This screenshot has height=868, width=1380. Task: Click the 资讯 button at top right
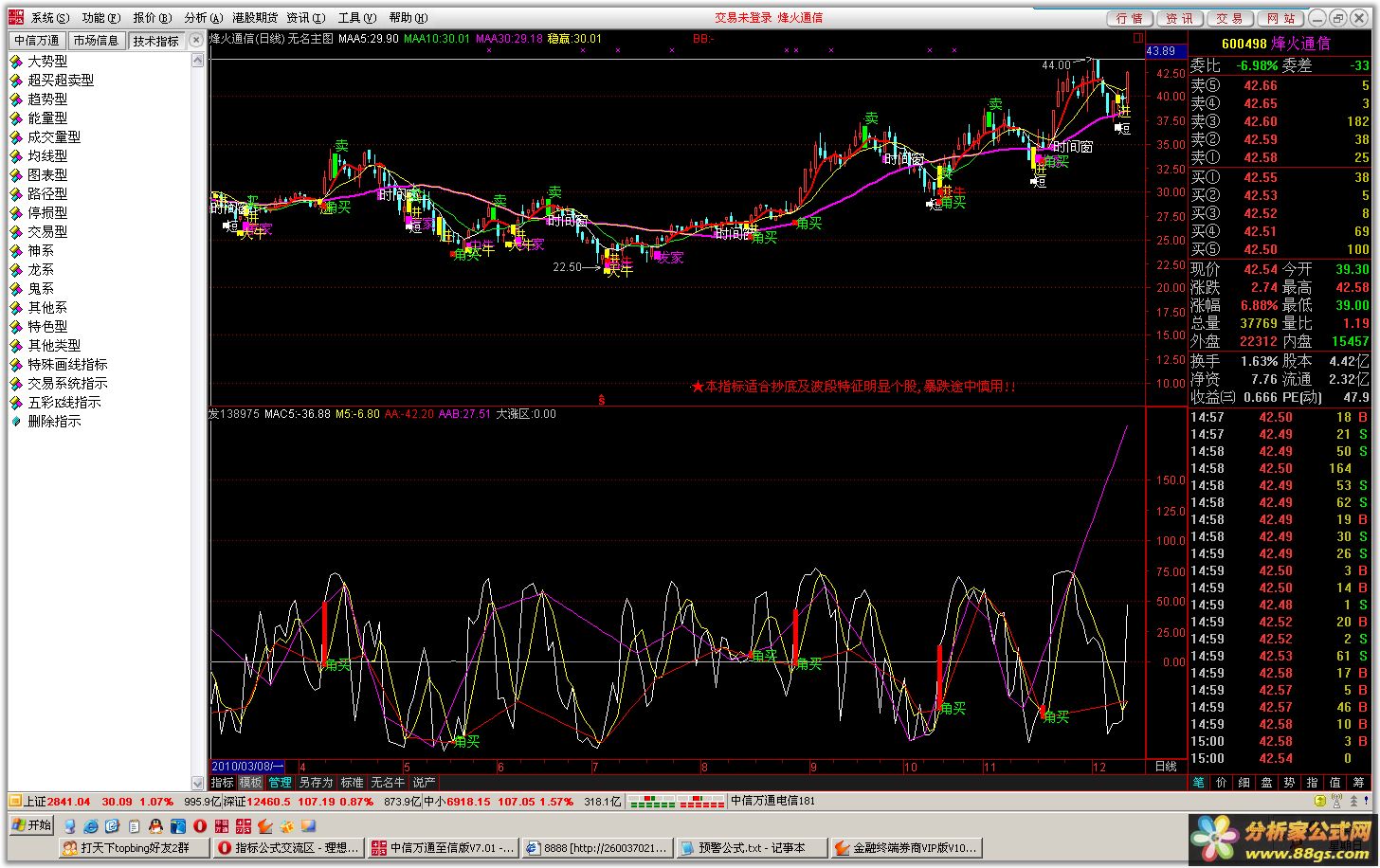pos(1180,19)
